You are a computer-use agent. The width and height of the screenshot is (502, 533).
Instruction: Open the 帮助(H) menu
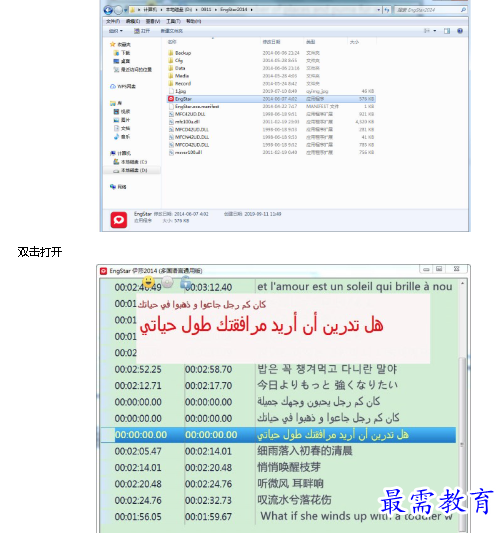point(193,21)
